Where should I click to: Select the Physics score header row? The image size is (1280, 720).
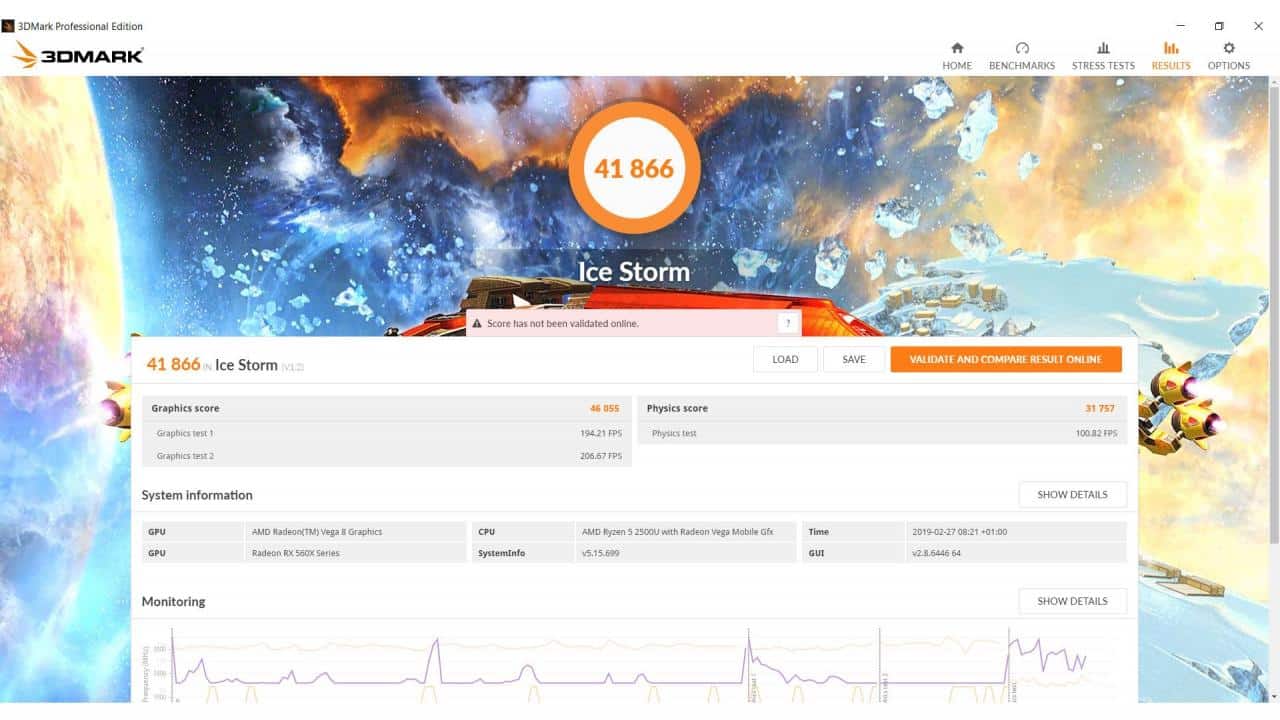[881, 408]
